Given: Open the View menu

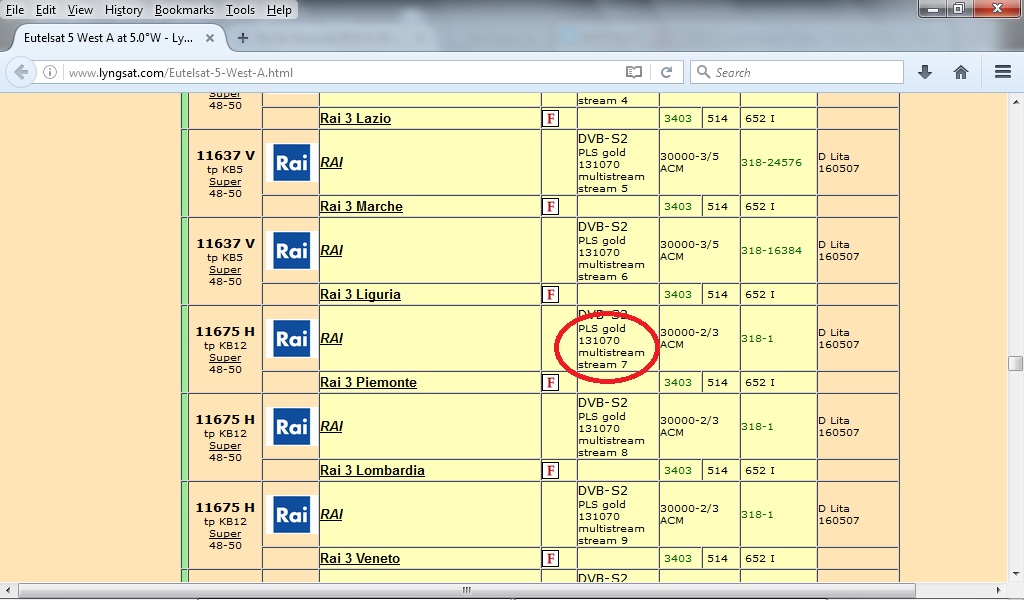Looking at the screenshot, I should tap(80, 10).
